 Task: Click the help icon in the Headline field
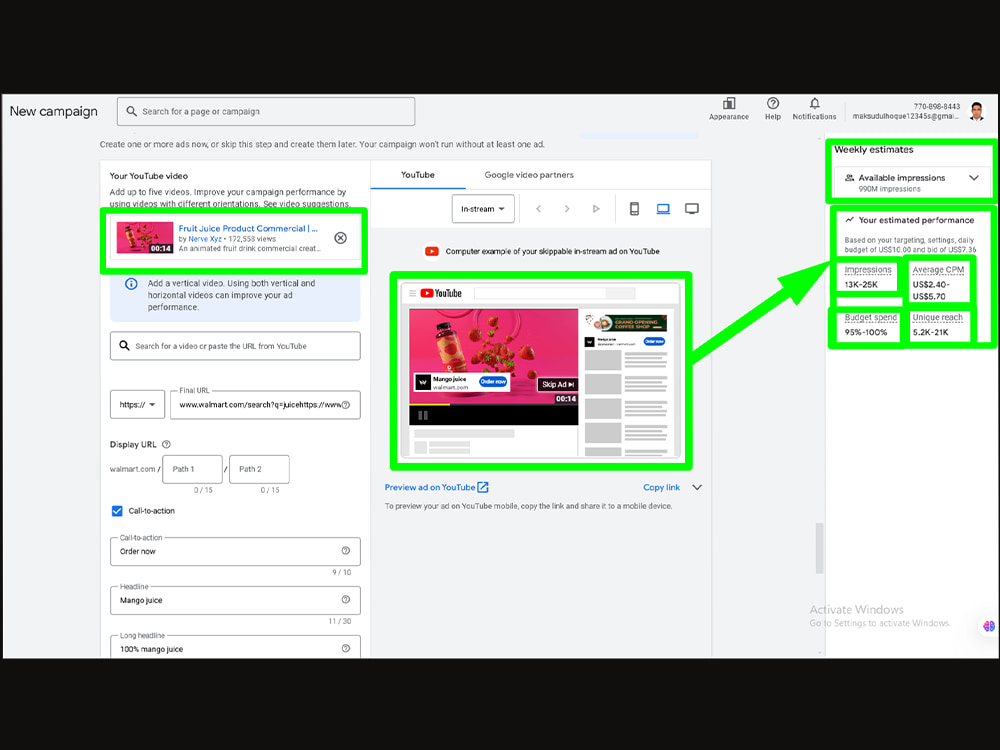346,599
